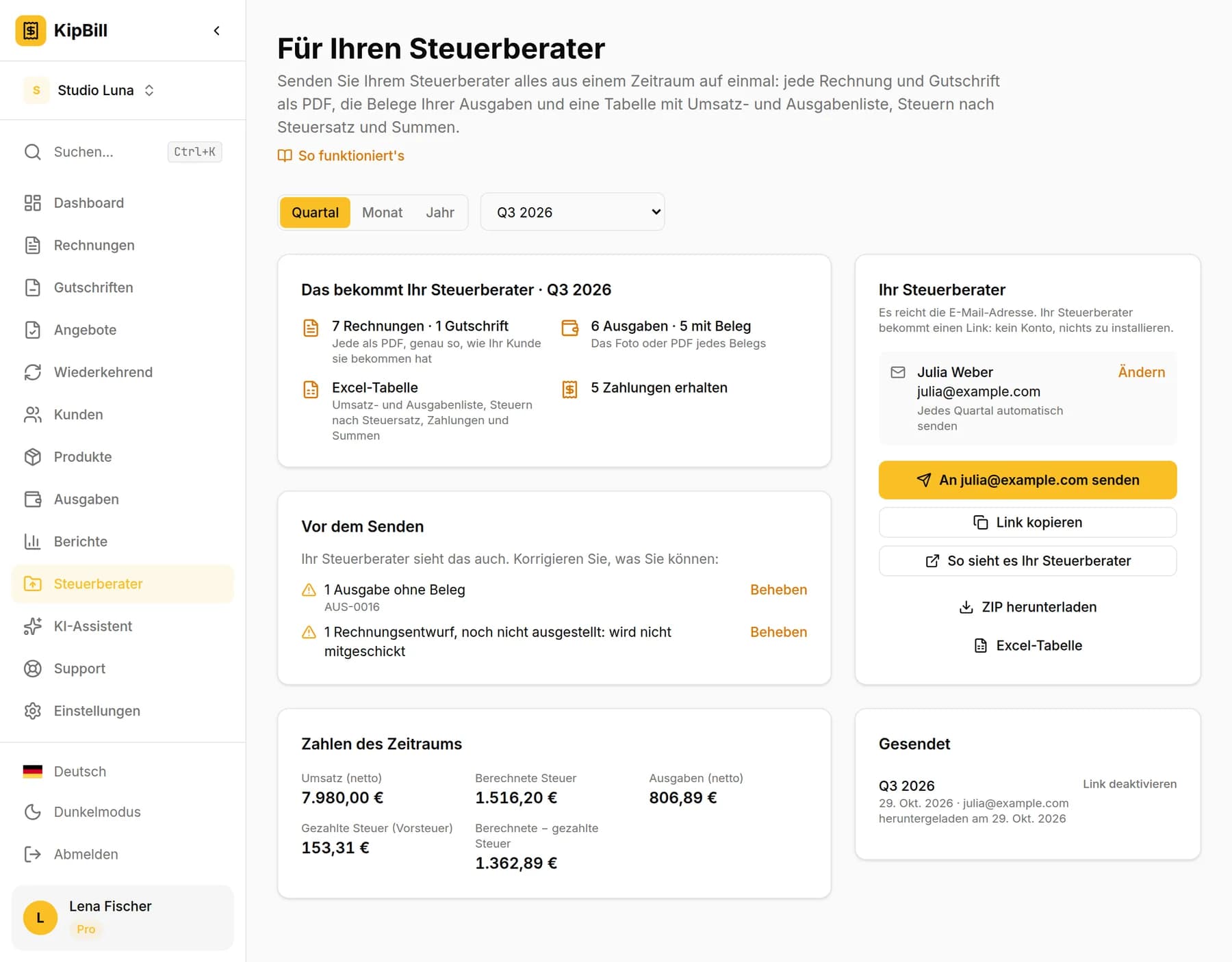Open Dashboard from the sidebar
Image resolution: width=1232 pixels, height=962 pixels.
pyautogui.click(x=123, y=203)
